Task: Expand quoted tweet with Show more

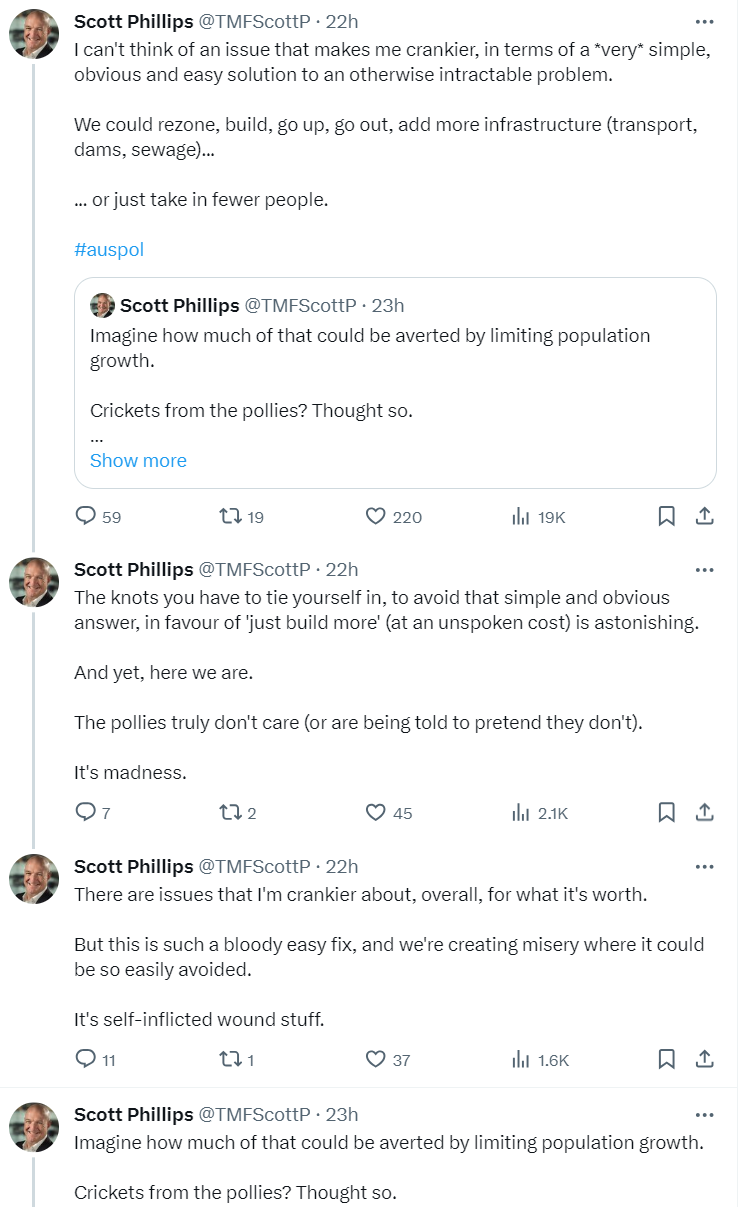Action: point(138,461)
